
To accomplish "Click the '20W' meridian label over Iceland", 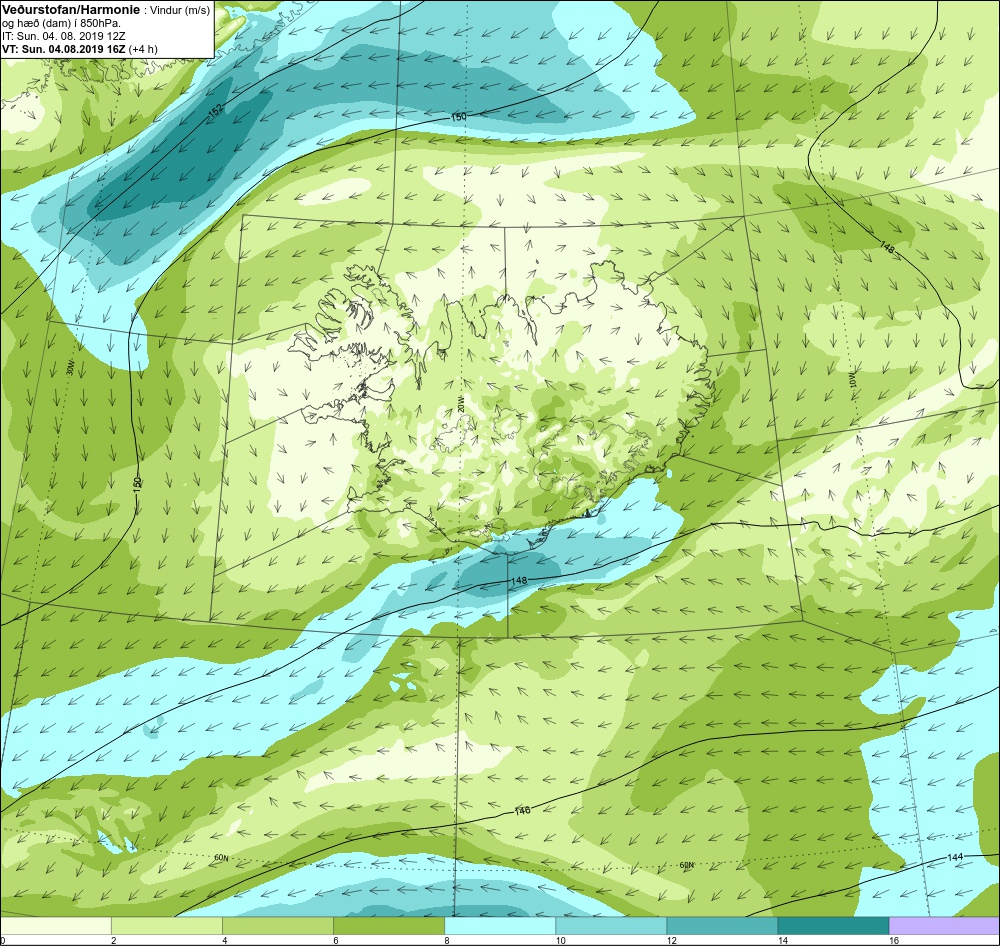I will click(460, 404).
